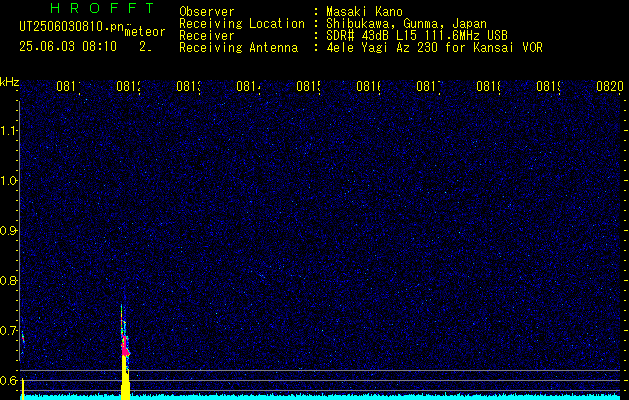Click the 0812 time marker

point(128,86)
